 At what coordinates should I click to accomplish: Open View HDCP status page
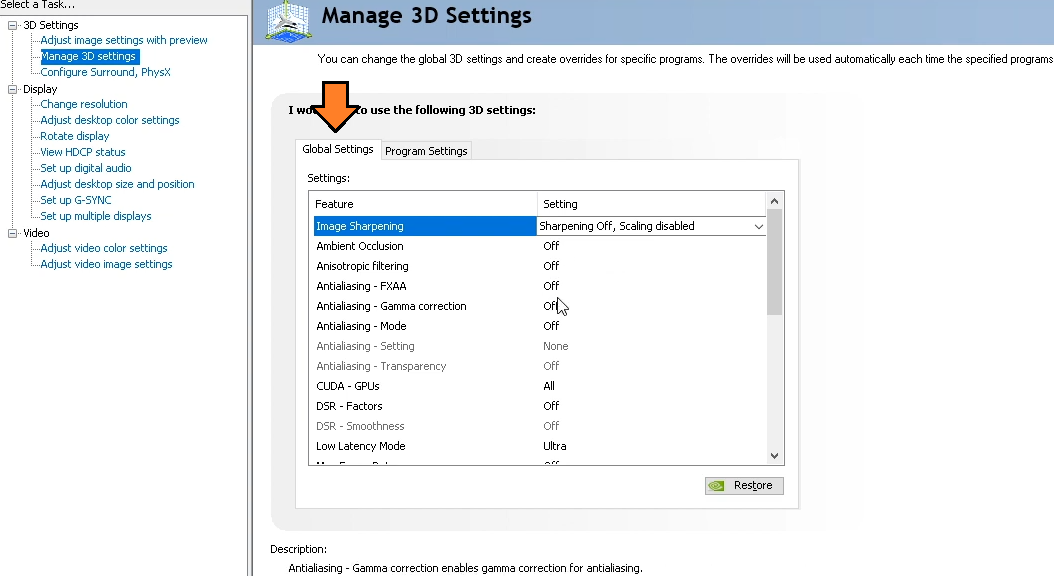pos(83,153)
